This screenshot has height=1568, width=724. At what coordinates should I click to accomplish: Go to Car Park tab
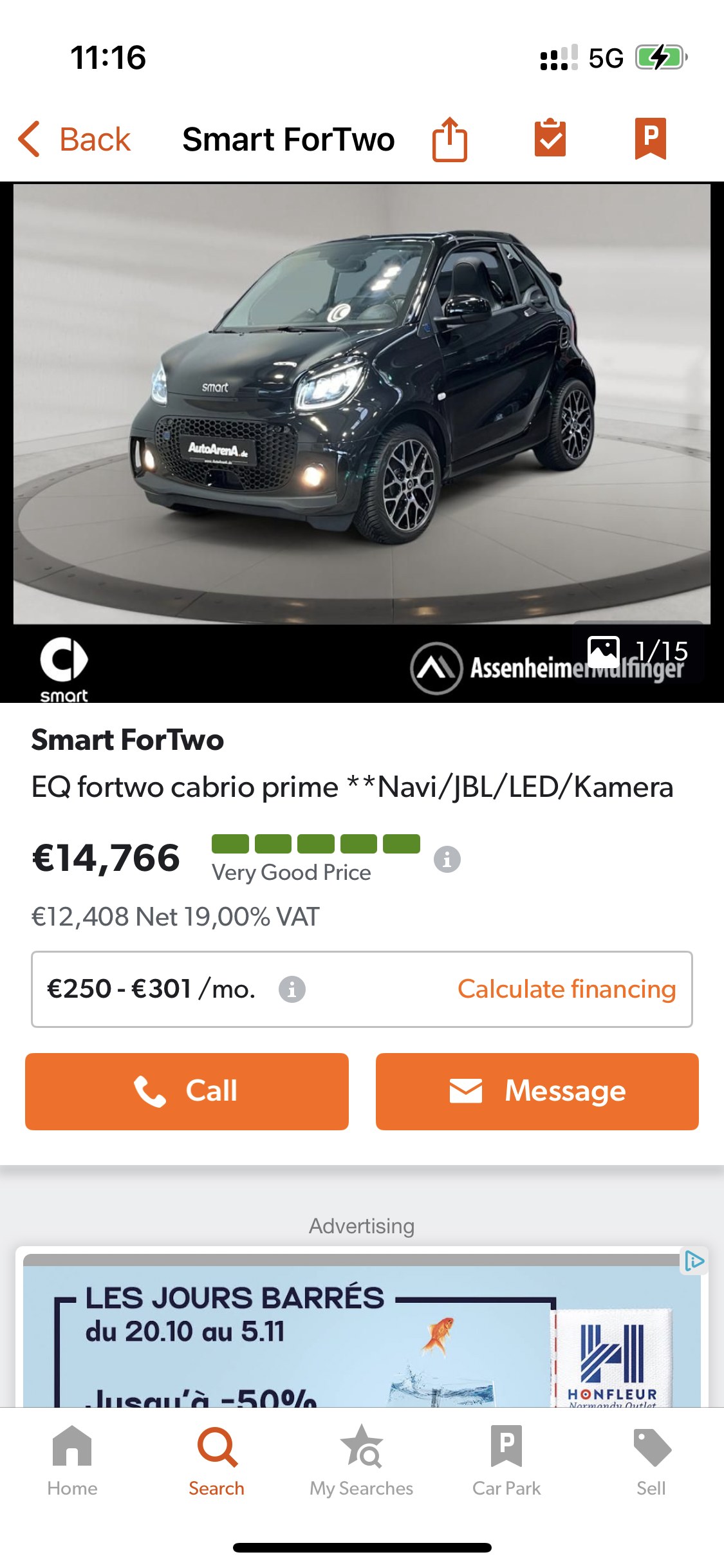[506, 1461]
